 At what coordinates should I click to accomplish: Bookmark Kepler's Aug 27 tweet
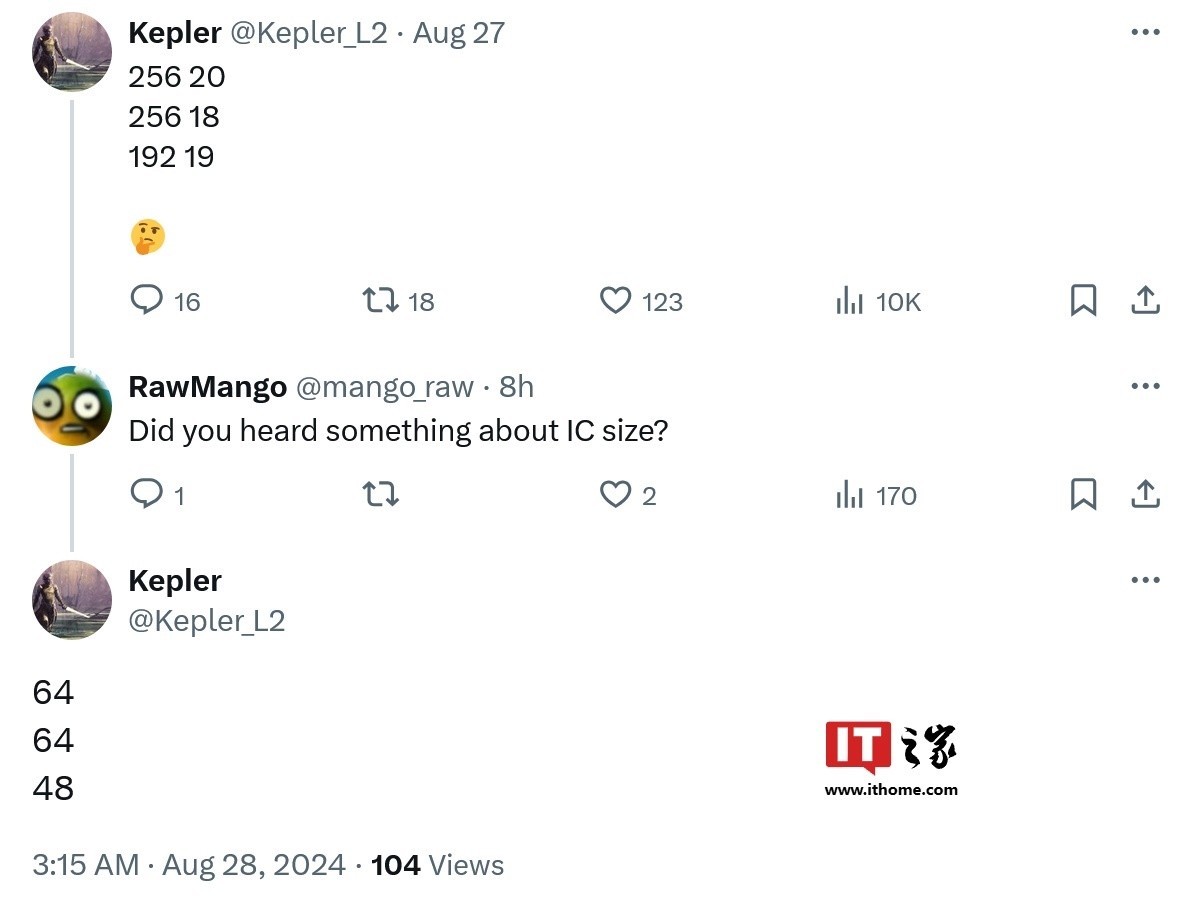click(1083, 301)
